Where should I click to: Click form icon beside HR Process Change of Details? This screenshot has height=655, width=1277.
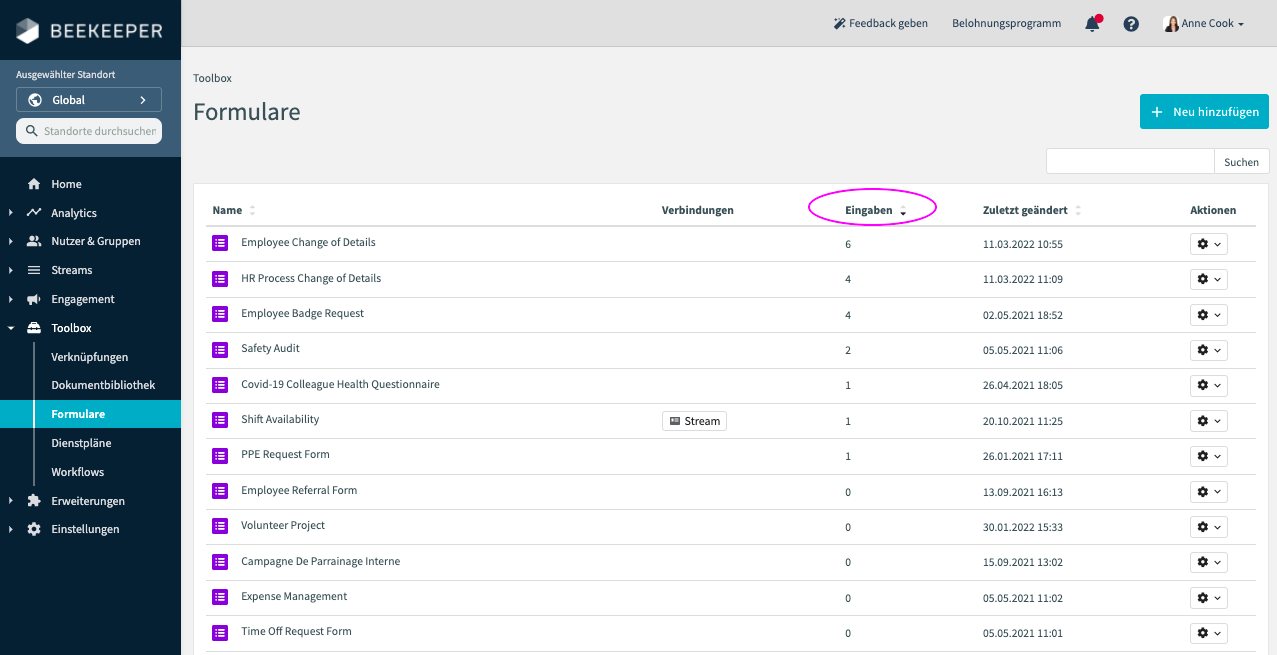pos(220,279)
